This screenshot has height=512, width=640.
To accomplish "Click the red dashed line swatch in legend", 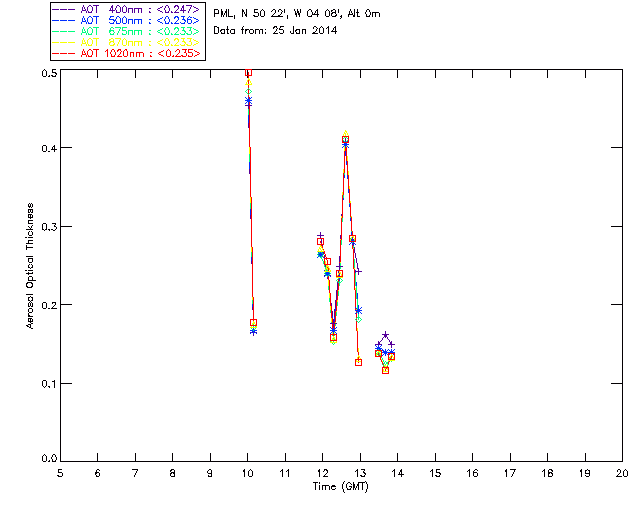I will 64,53.
